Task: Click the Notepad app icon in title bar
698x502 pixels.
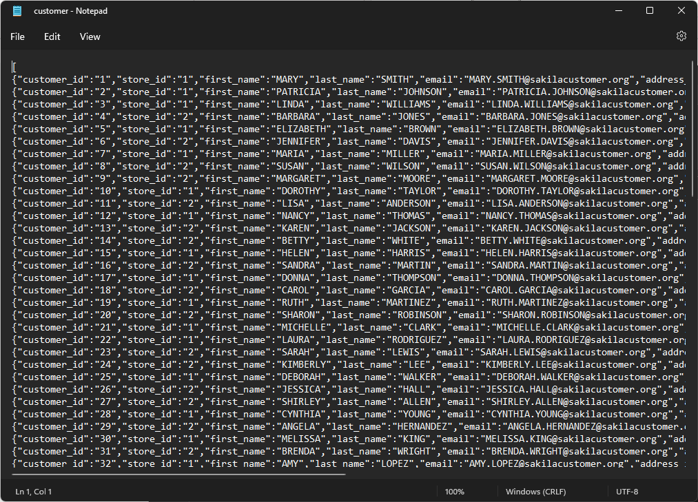Action: (17, 11)
